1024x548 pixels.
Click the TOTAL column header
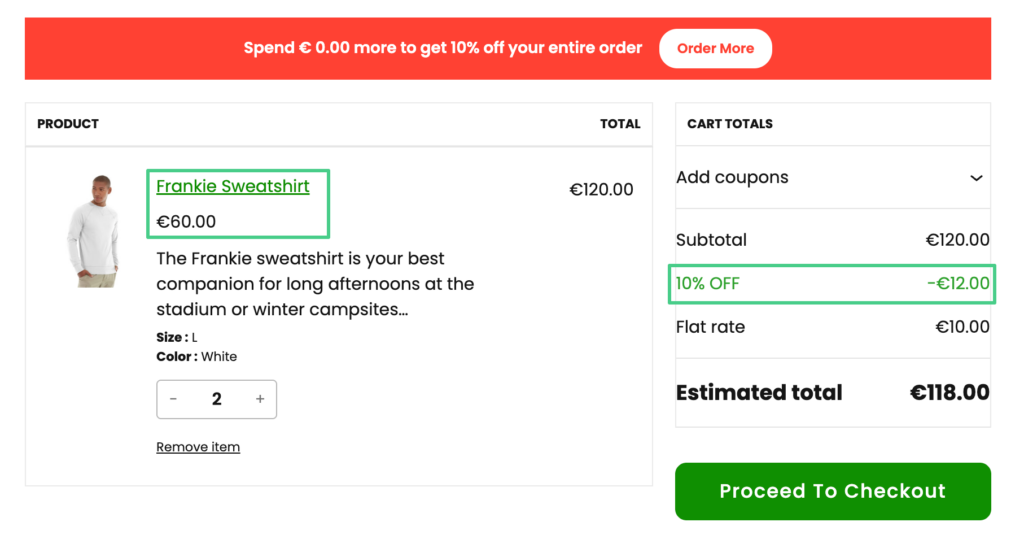tap(620, 124)
